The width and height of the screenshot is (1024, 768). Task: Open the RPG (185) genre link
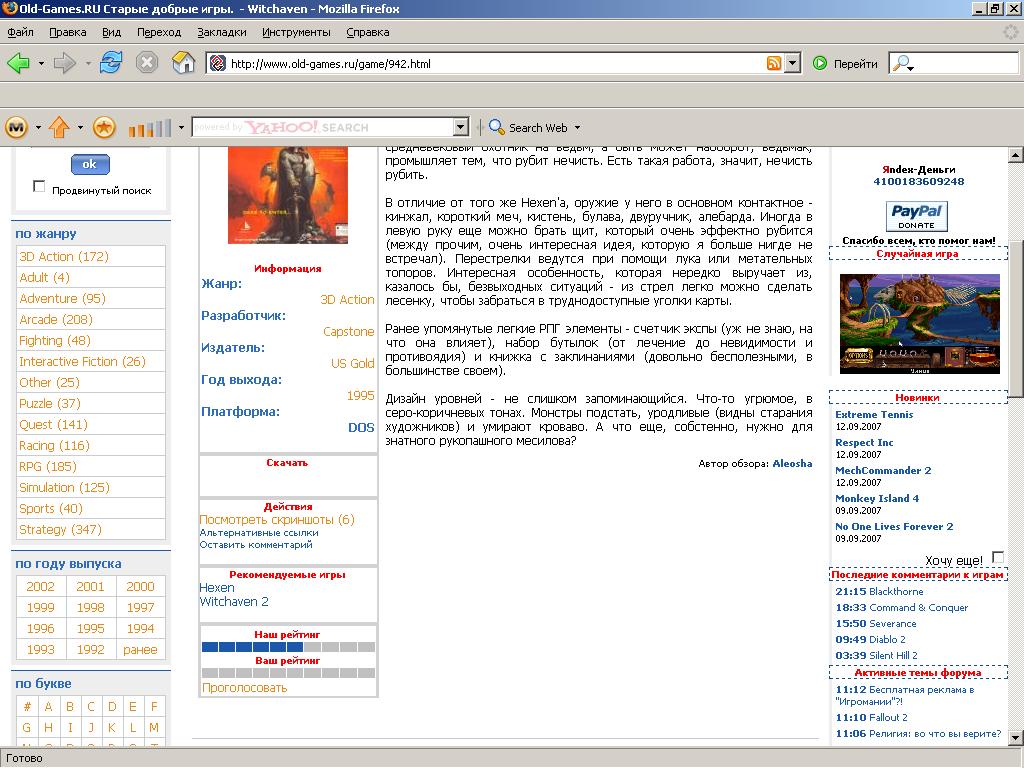[x=48, y=466]
